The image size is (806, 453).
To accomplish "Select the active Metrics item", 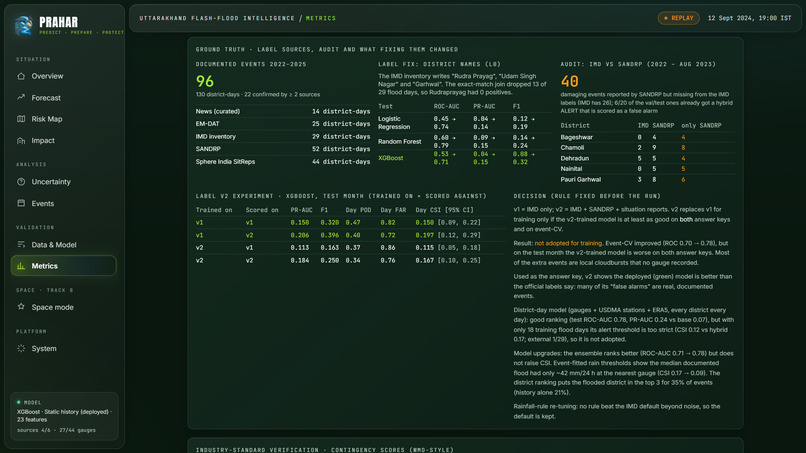I will click(x=64, y=266).
